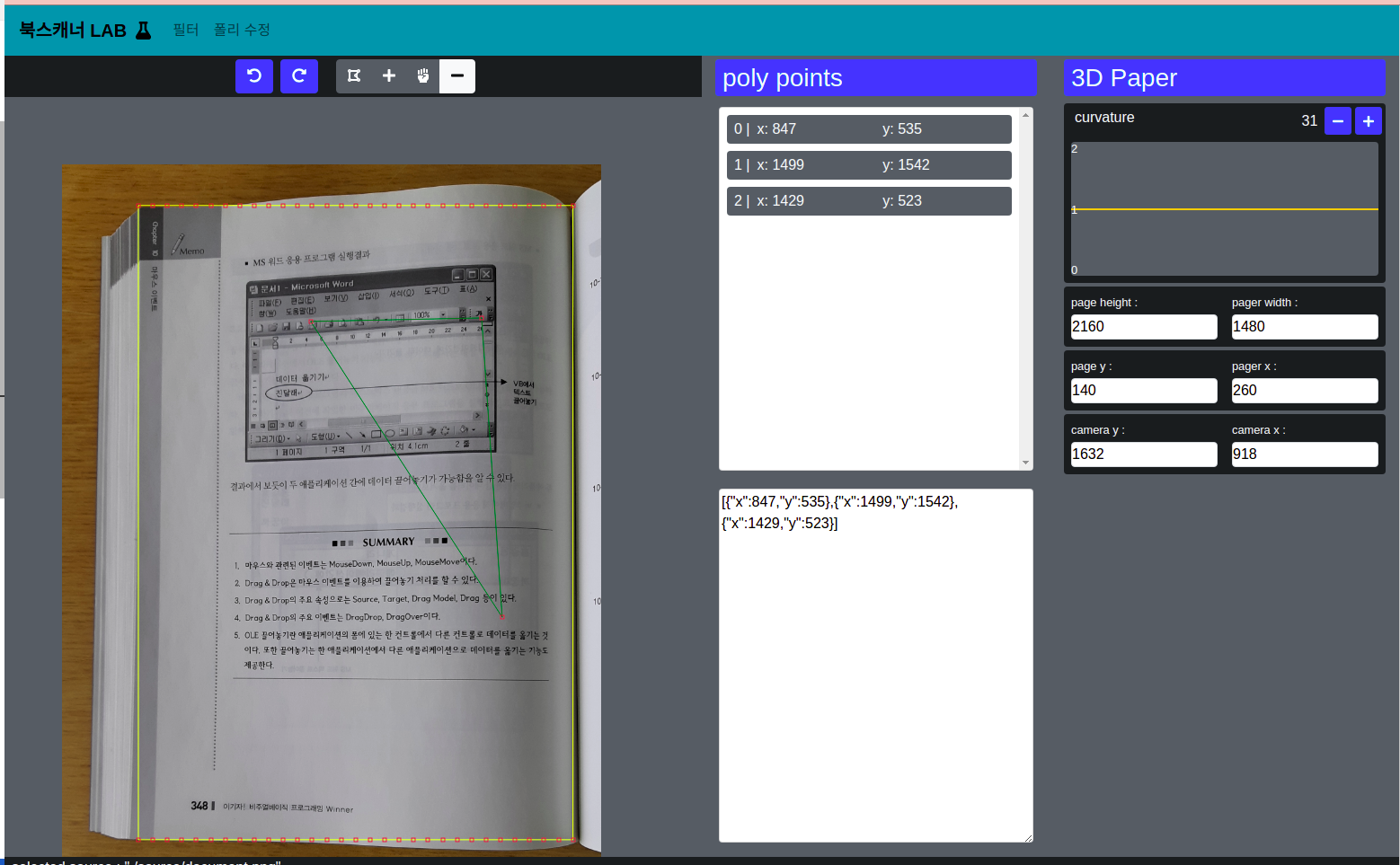Viewport: 1400px width, 865px height.
Task: Click the undo rotate-left button
Action: click(254, 76)
